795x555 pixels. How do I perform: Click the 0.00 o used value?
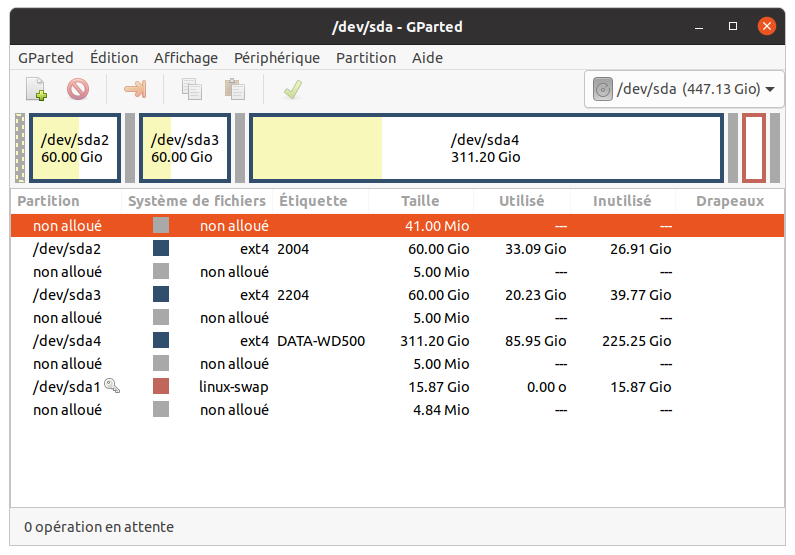click(547, 387)
